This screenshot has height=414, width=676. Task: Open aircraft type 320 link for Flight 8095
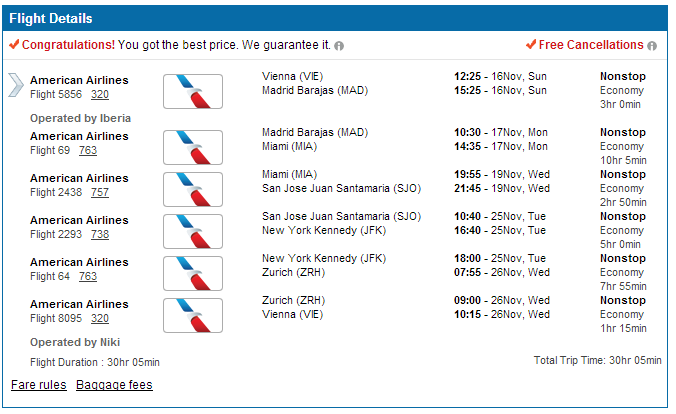pyautogui.click(x=100, y=318)
